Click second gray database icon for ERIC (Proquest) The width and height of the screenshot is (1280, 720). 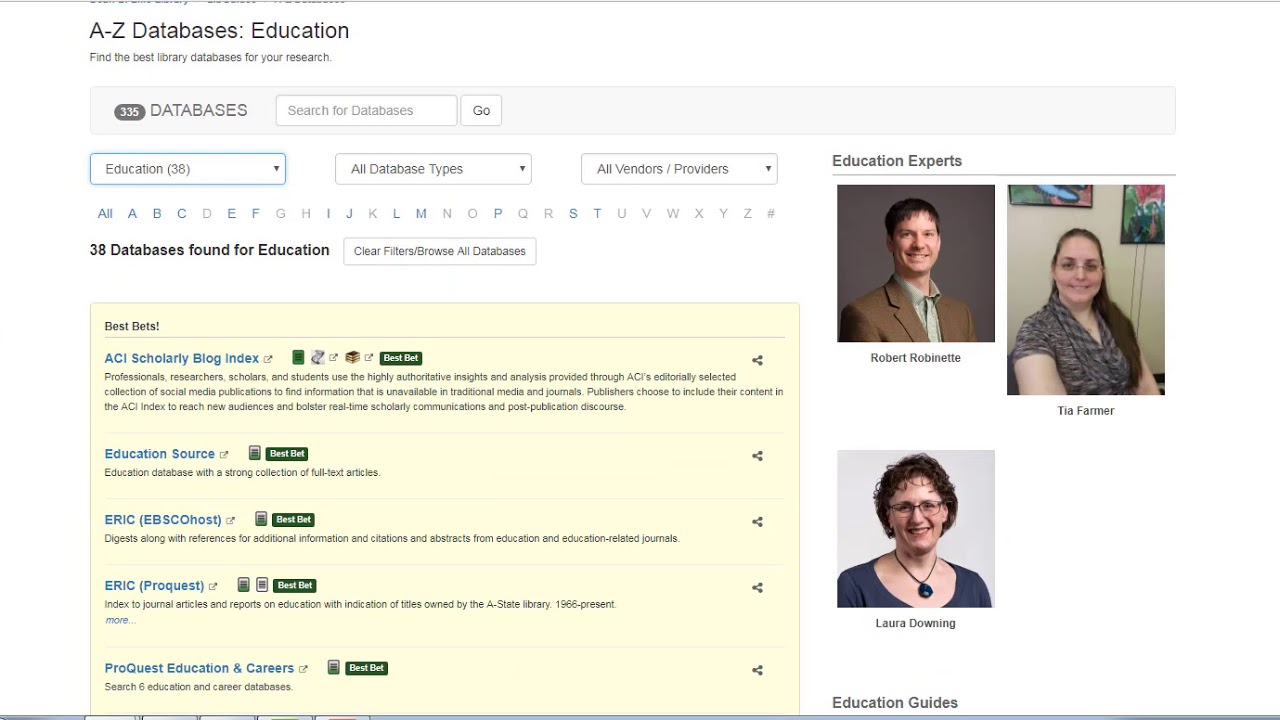(x=262, y=585)
